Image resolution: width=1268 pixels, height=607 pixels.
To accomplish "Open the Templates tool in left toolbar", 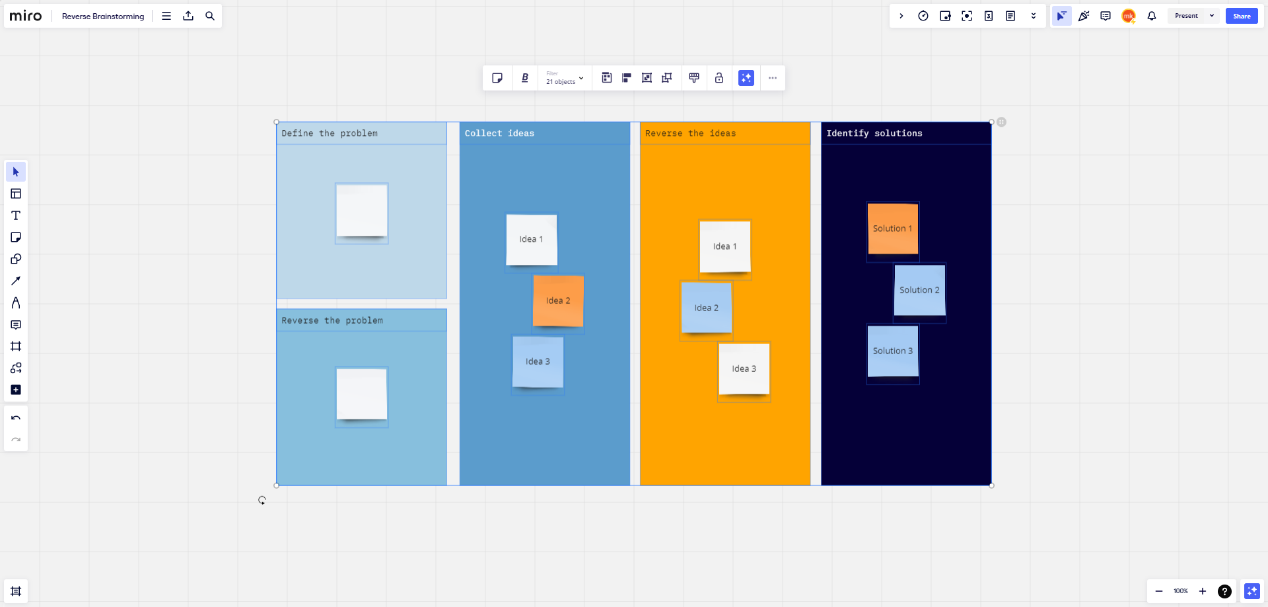I will tap(16, 194).
